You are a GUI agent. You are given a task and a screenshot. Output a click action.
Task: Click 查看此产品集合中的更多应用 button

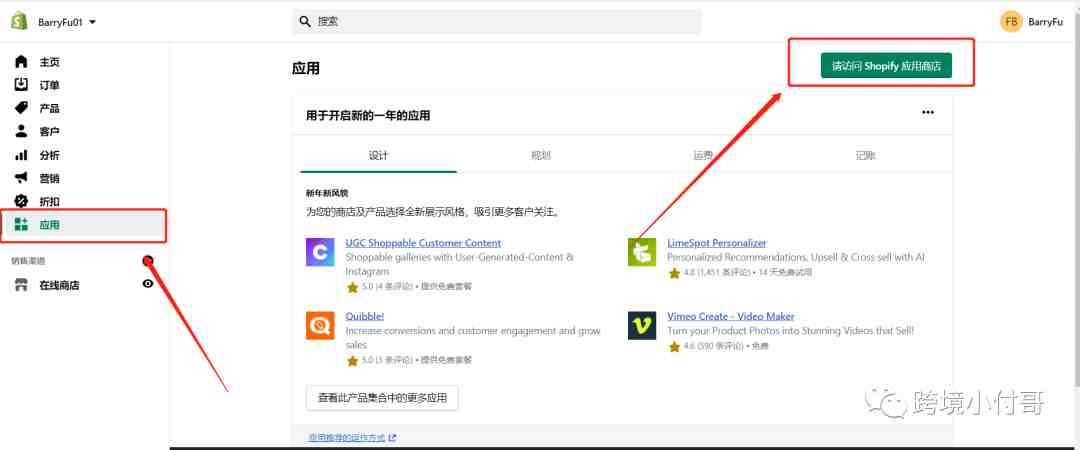(382, 398)
